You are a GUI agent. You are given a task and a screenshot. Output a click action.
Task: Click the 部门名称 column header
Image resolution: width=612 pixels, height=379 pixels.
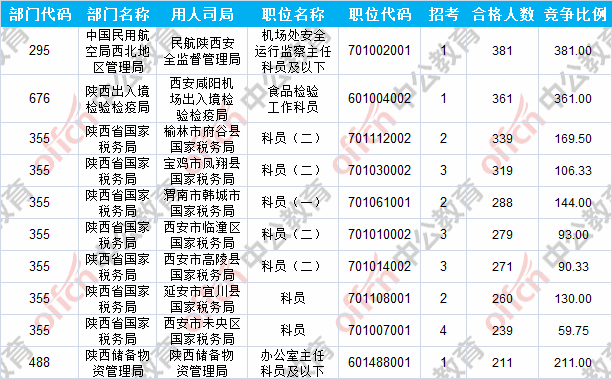click(x=117, y=14)
